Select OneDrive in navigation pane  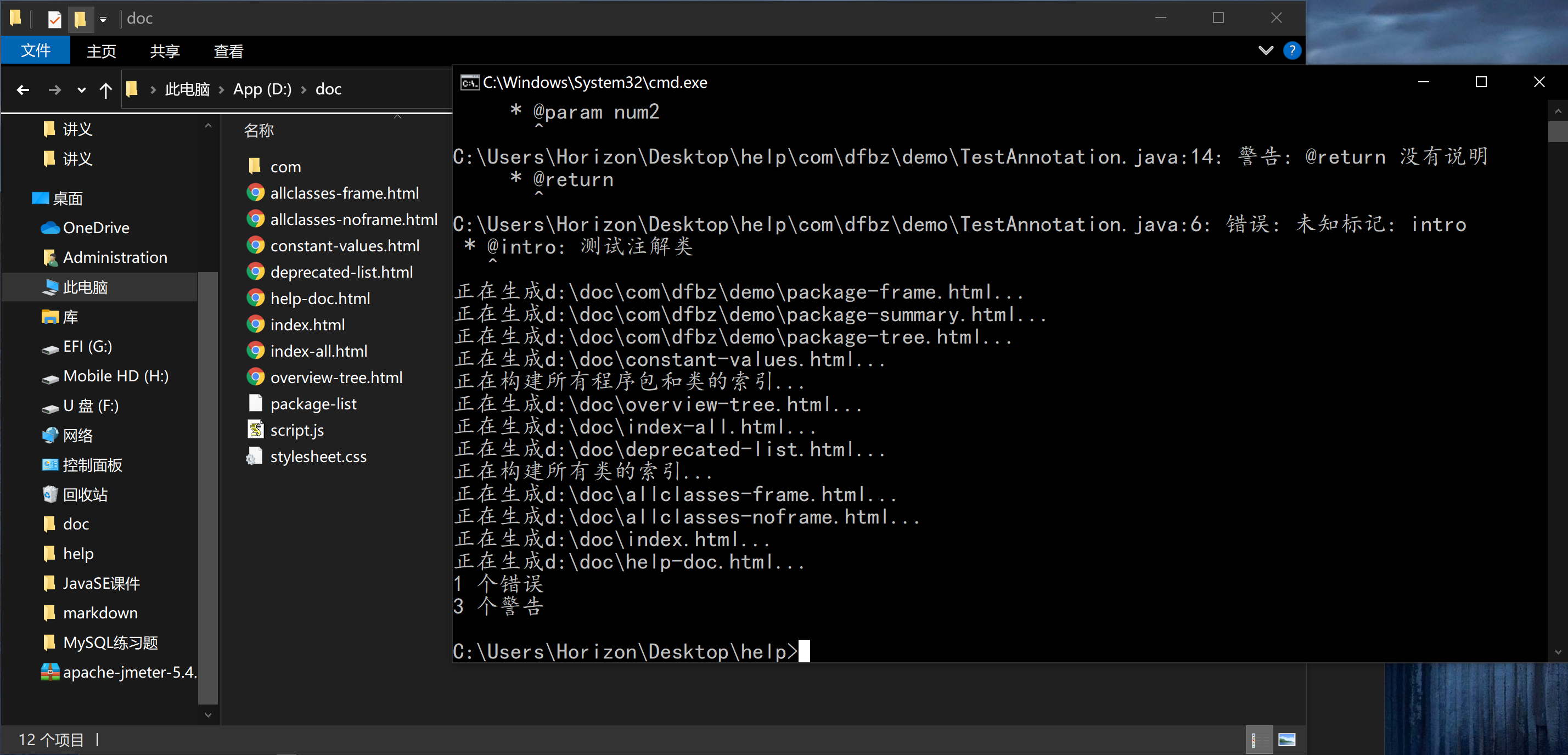click(95, 228)
